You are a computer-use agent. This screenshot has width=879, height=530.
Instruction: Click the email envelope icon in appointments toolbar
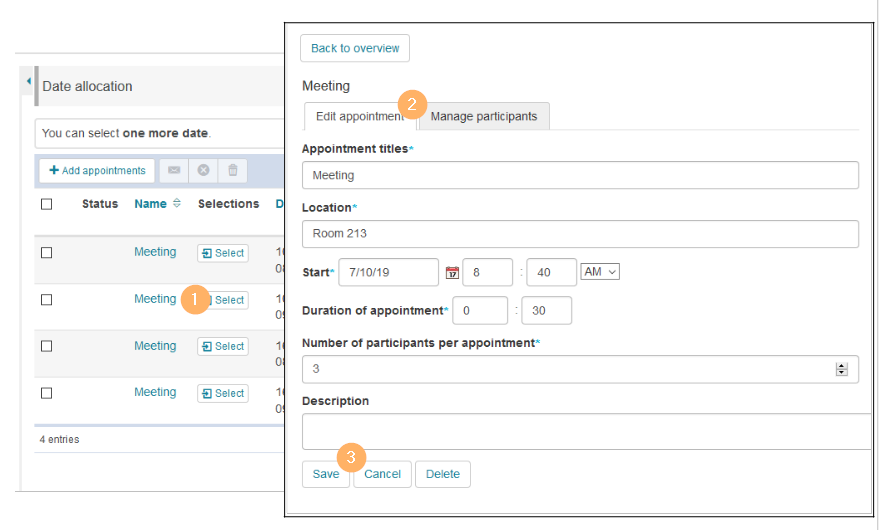click(x=174, y=171)
